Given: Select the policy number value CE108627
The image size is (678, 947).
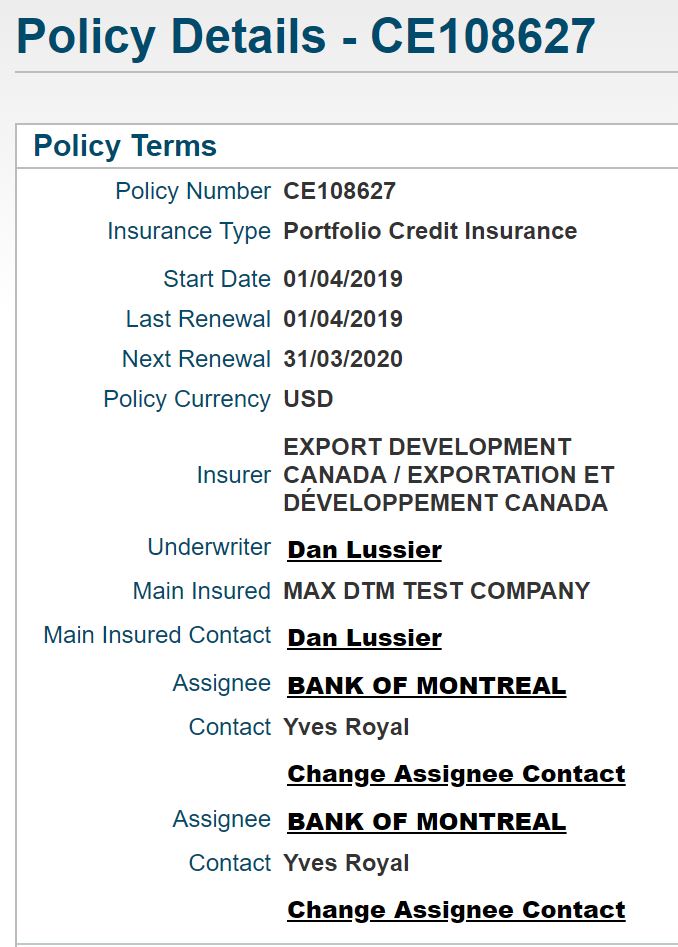Looking at the screenshot, I should tap(339, 191).
